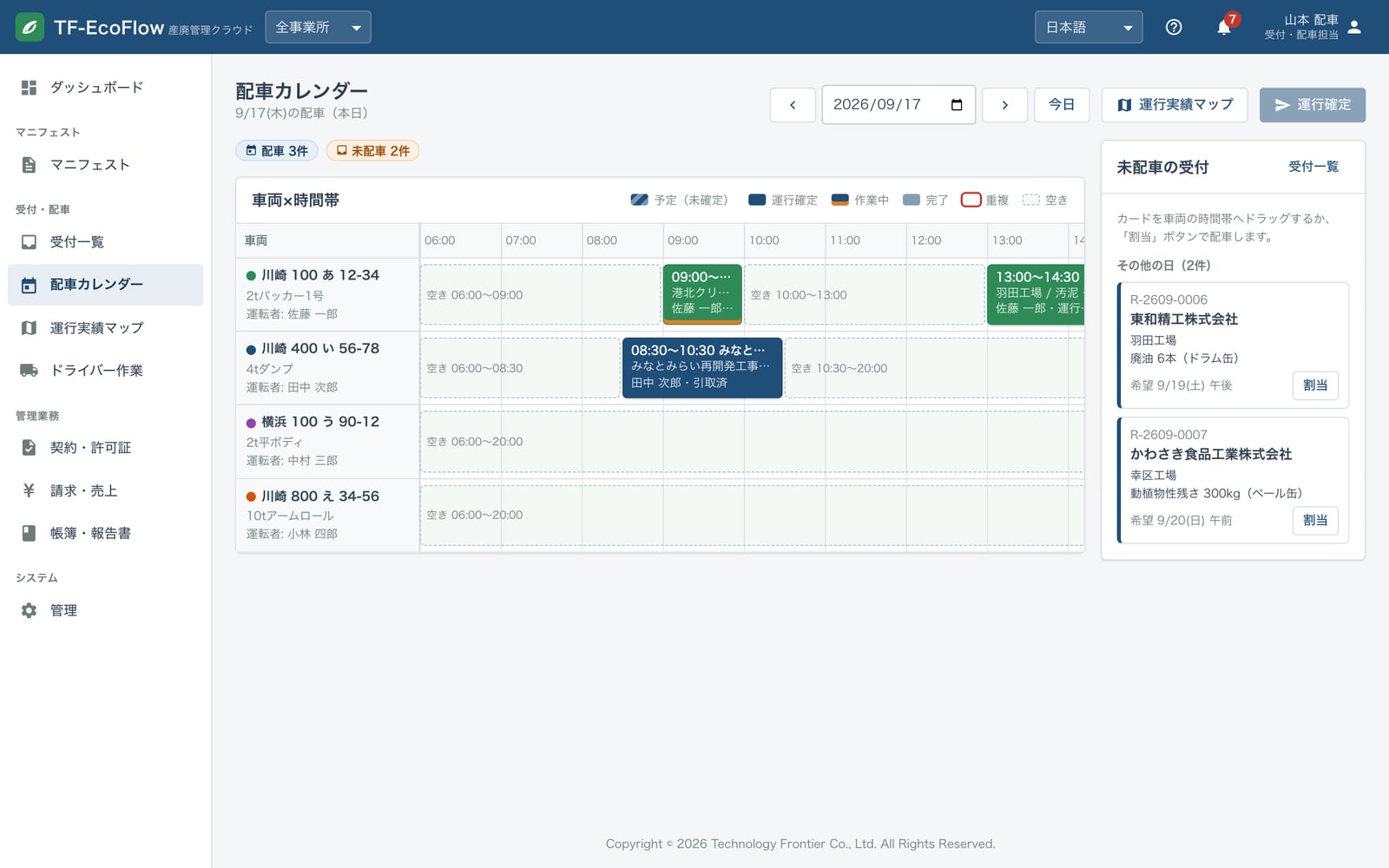This screenshot has width=1389, height=868.
Task: Click the ドライバー作業 truck icon
Action: pos(29,371)
